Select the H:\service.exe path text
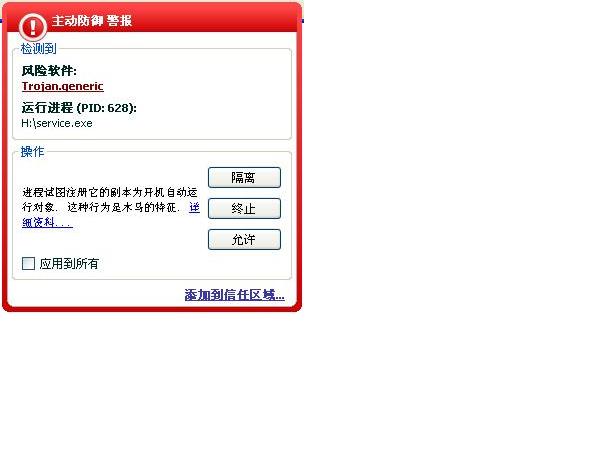This screenshot has width=604, height=455. coord(57,123)
